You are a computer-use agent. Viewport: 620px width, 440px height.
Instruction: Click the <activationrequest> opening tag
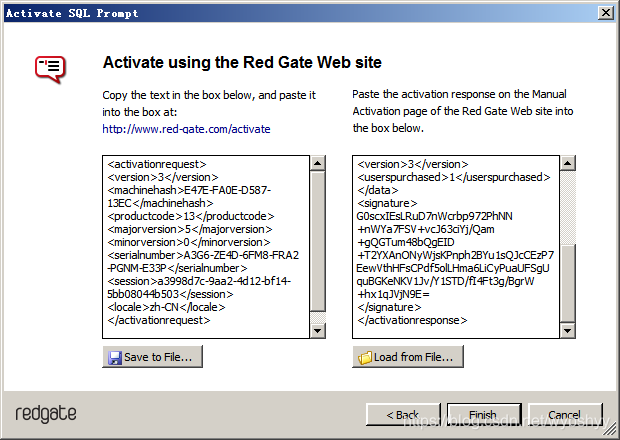157,164
